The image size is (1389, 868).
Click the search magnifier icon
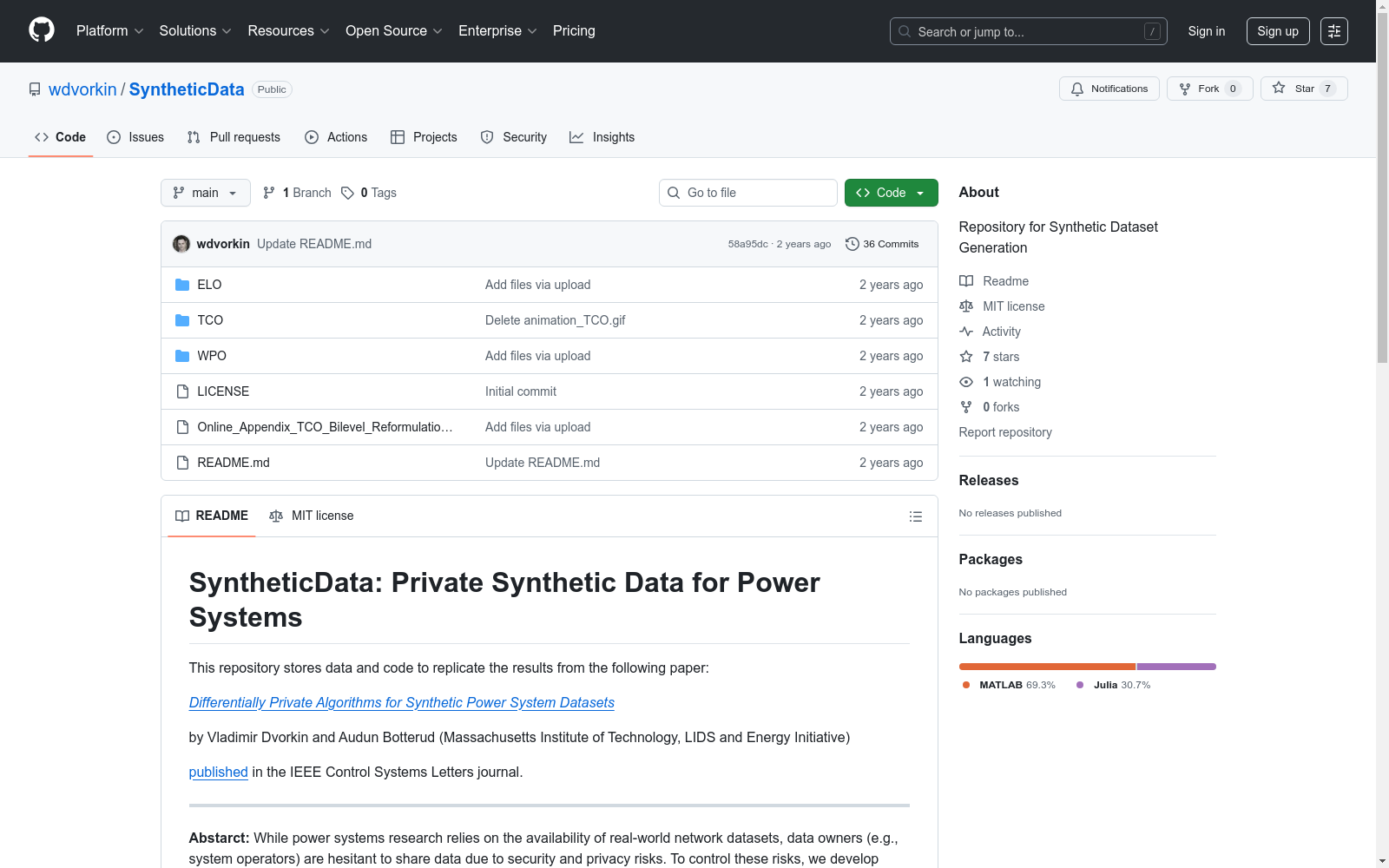coord(905,31)
